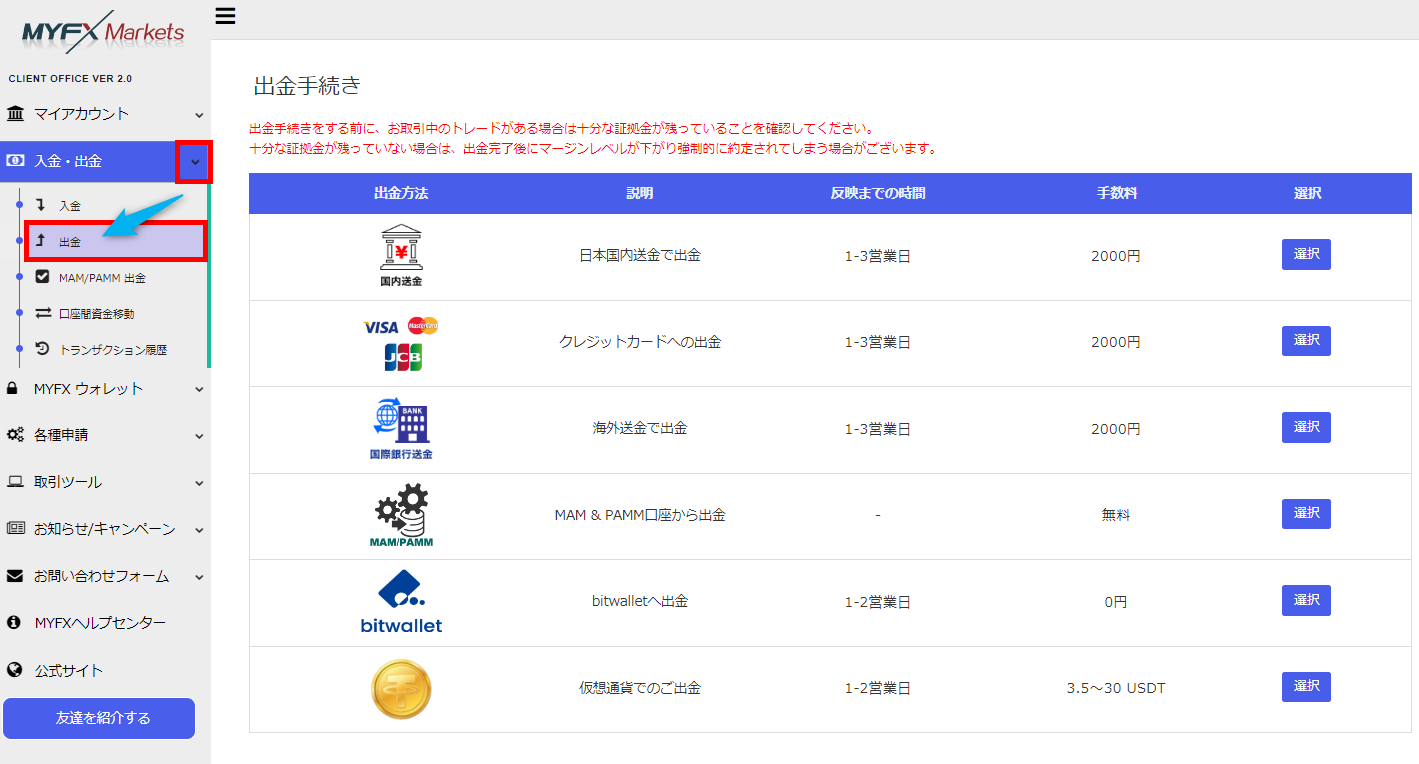
Task: Click the MAM/PAMM gears icon in table
Action: pos(401,516)
